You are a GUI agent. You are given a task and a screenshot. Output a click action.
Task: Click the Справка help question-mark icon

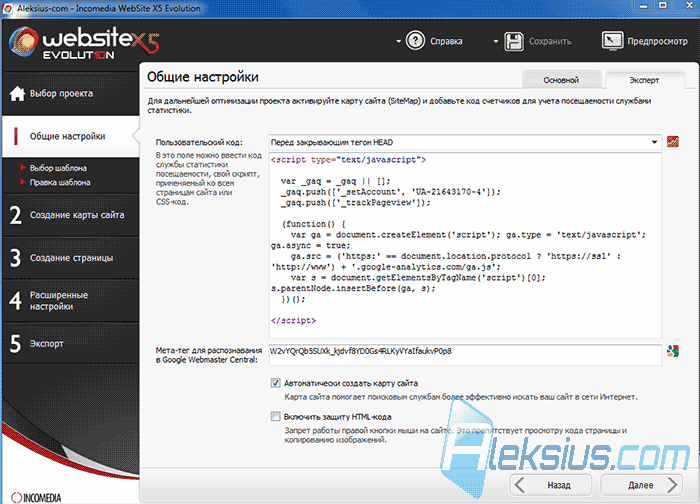tap(415, 41)
